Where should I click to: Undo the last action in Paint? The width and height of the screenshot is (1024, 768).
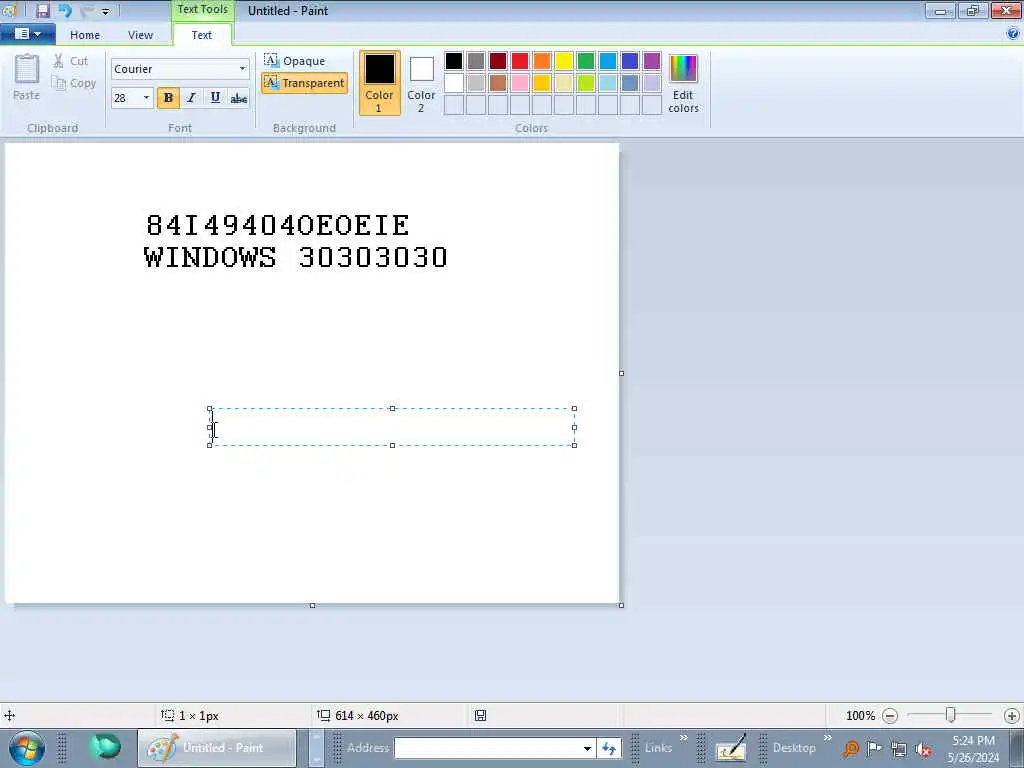tap(65, 10)
